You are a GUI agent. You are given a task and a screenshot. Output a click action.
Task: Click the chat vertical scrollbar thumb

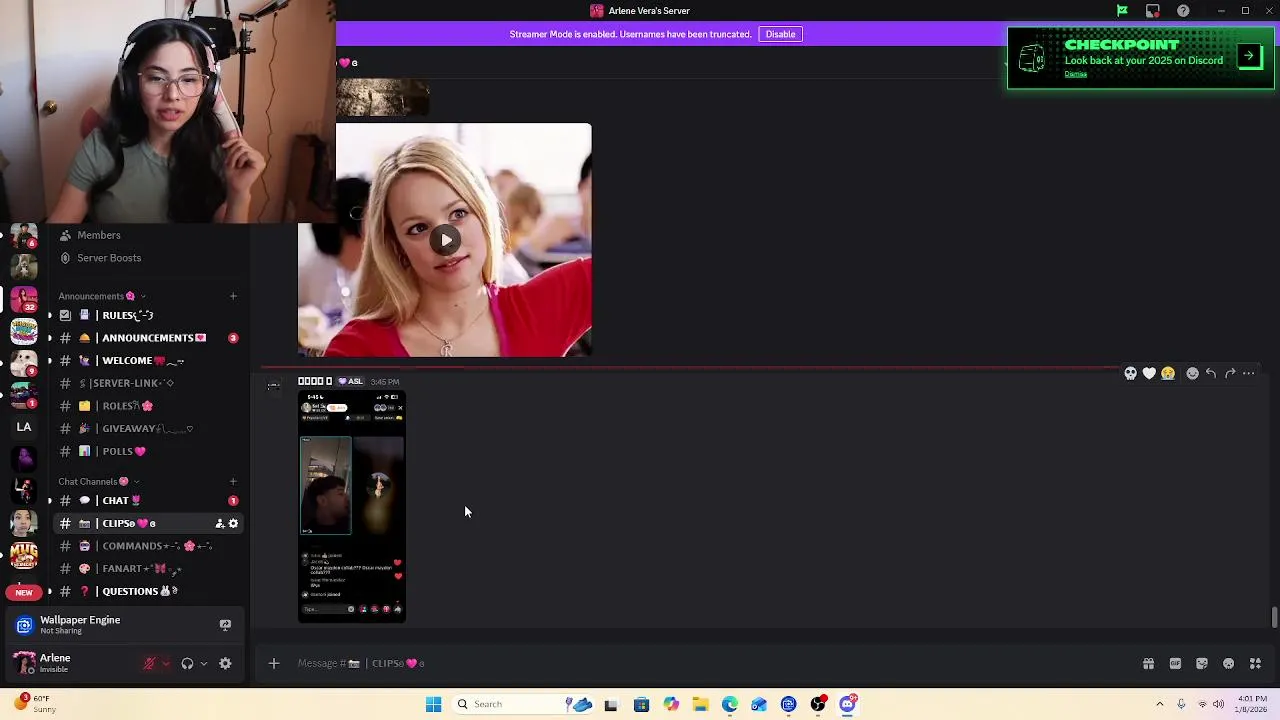coord(1273,617)
